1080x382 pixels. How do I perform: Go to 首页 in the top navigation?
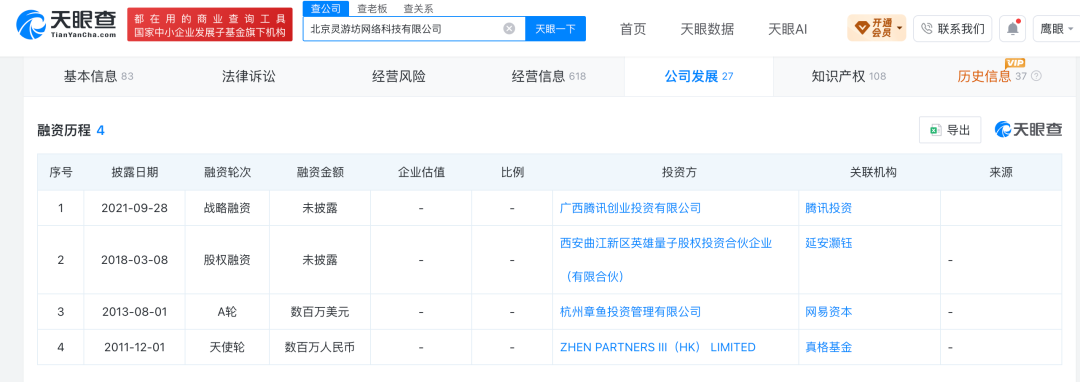tap(633, 29)
